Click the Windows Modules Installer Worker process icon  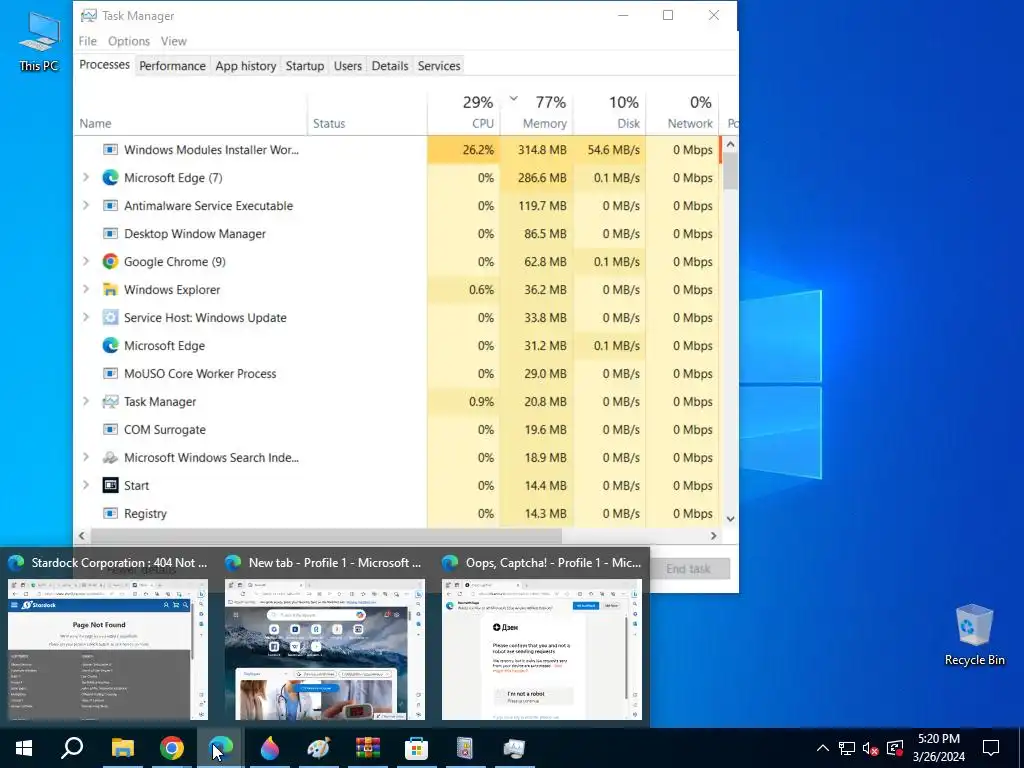point(110,150)
